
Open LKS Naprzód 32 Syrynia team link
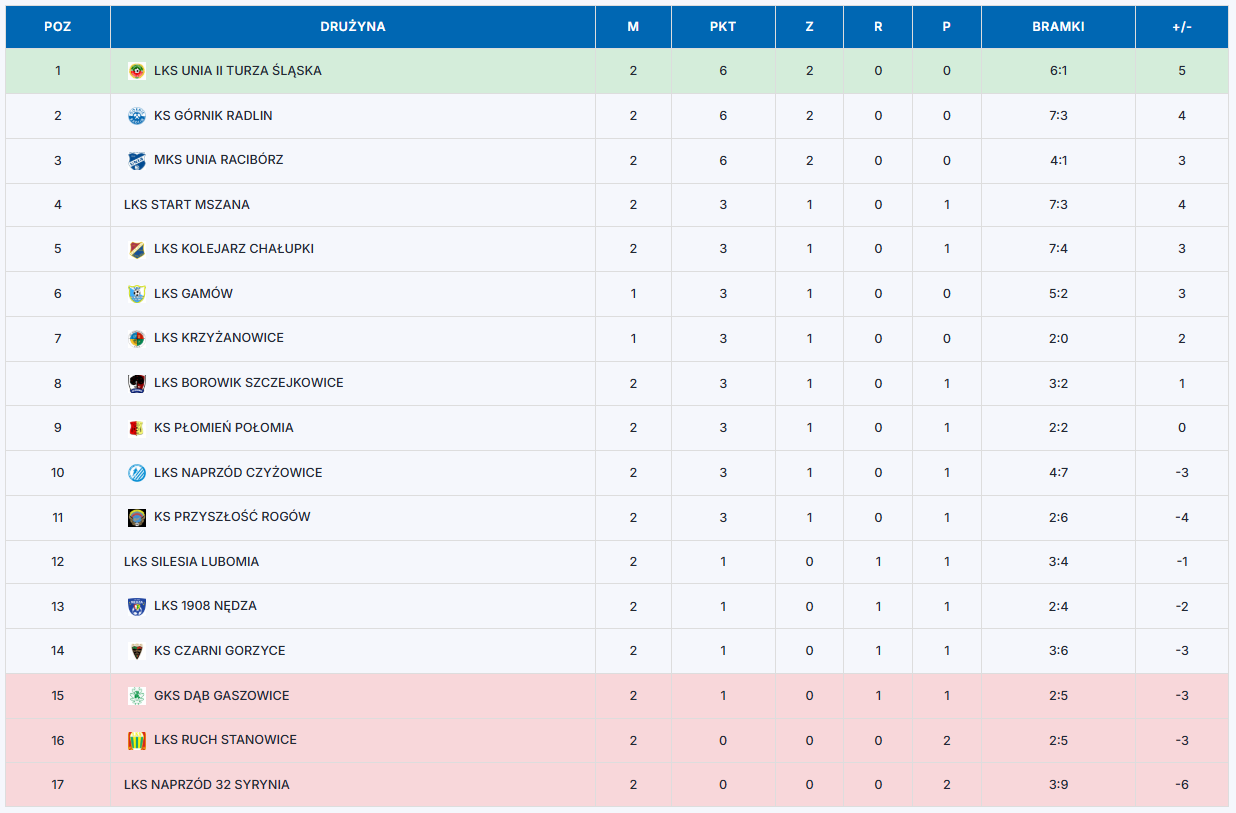pyautogui.click(x=207, y=785)
